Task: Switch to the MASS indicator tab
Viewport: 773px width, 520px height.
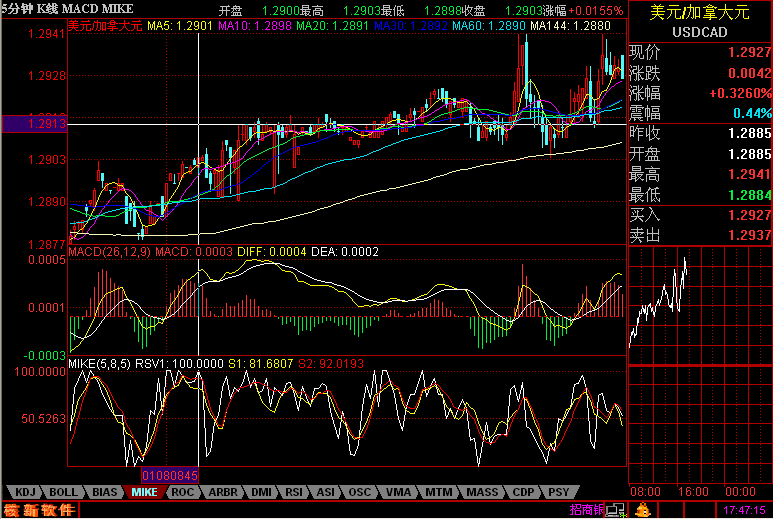Action: pyautogui.click(x=482, y=492)
